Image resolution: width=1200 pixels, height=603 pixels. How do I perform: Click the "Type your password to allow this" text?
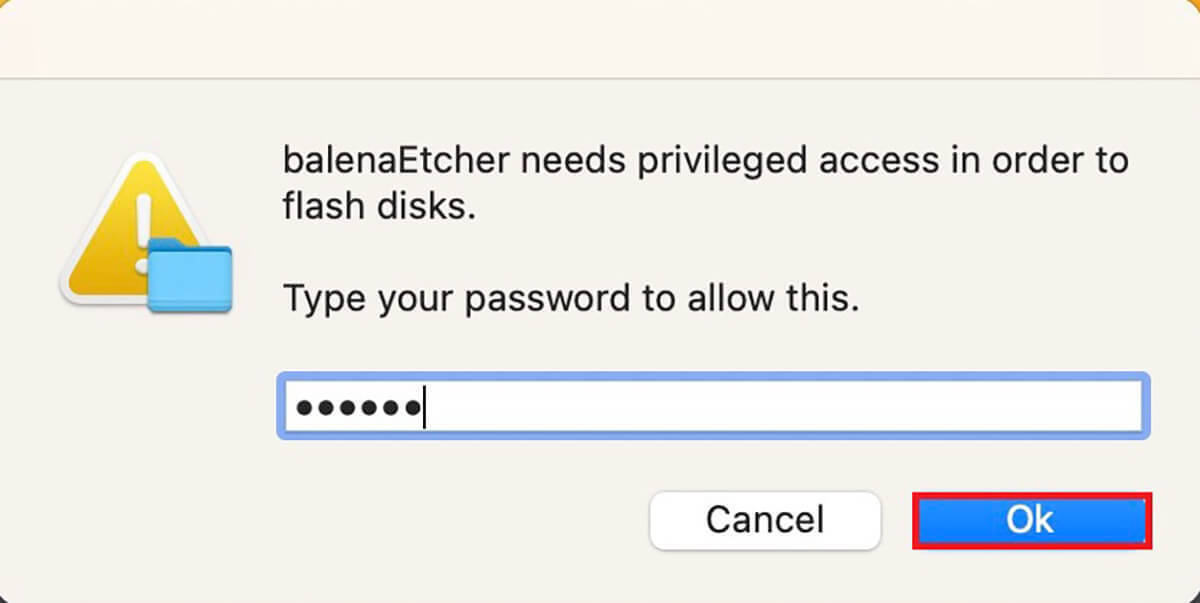(571, 298)
